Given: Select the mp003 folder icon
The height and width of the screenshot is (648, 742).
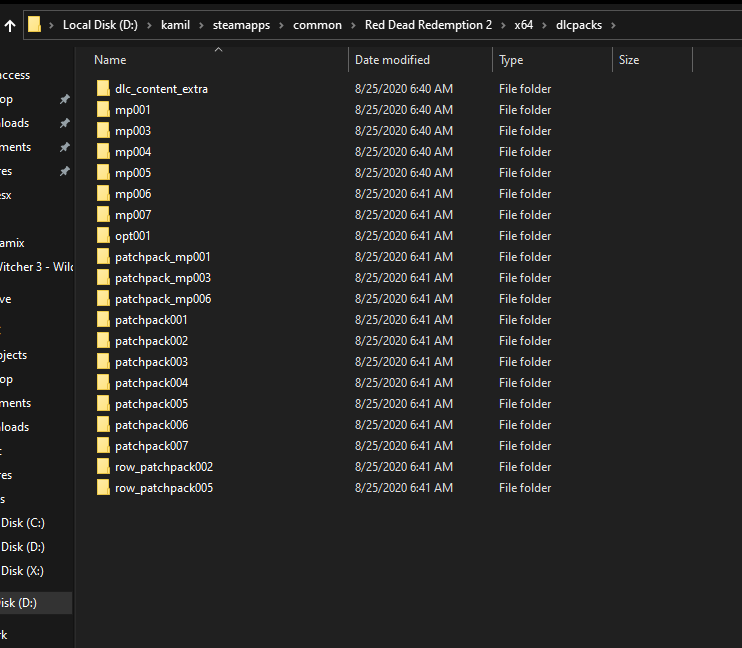Looking at the screenshot, I should click(x=103, y=131).
